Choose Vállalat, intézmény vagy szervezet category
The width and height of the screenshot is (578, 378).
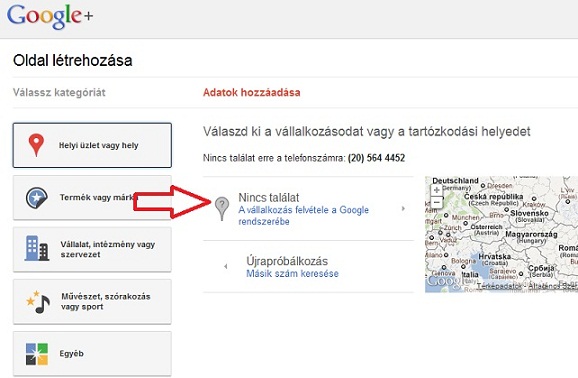tap(92, 250)
